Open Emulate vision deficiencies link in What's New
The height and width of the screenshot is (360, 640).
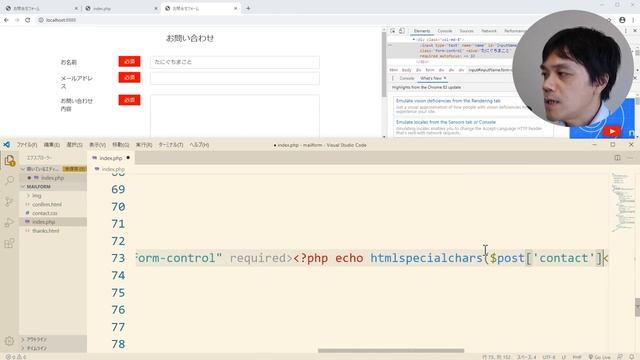448,100
